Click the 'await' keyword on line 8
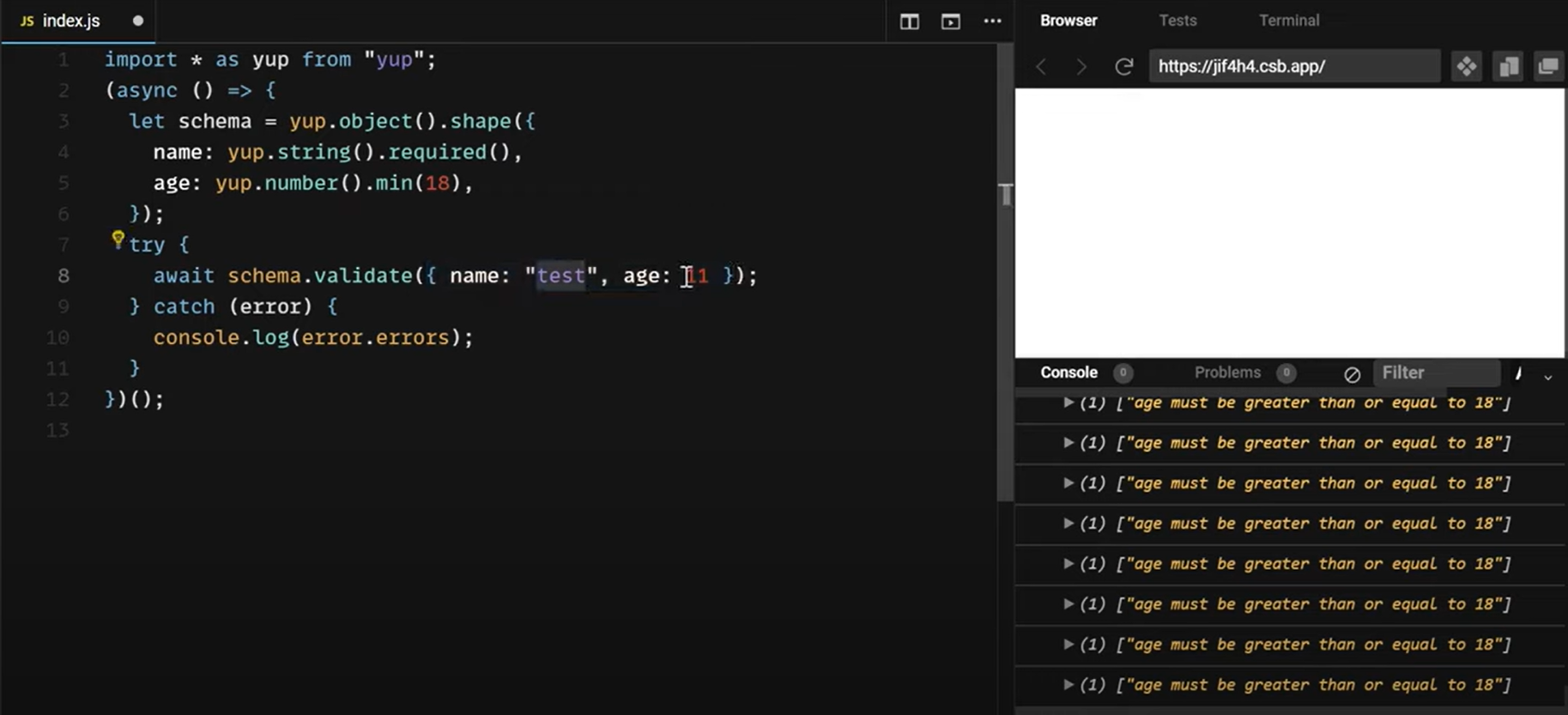 184,276
